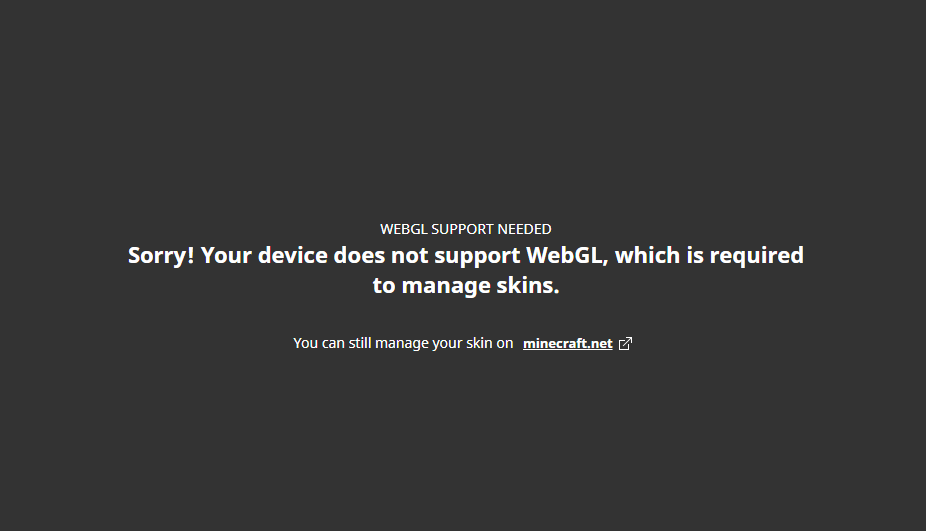Click "You can still manage your skin on" text
The height and width of the screenshot is (531, 926).
point(403,343)
